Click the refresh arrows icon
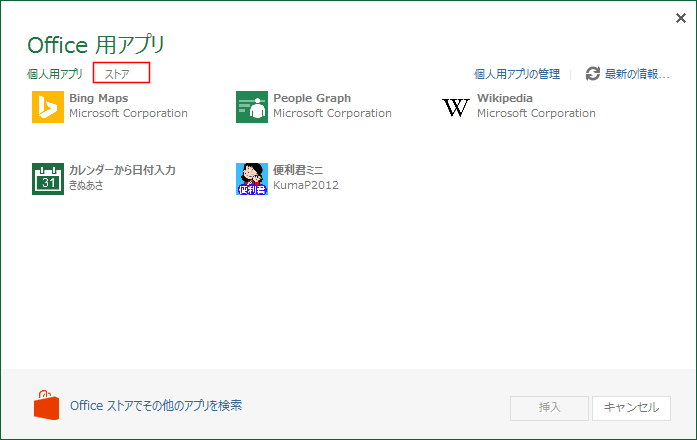 (593, 73)
